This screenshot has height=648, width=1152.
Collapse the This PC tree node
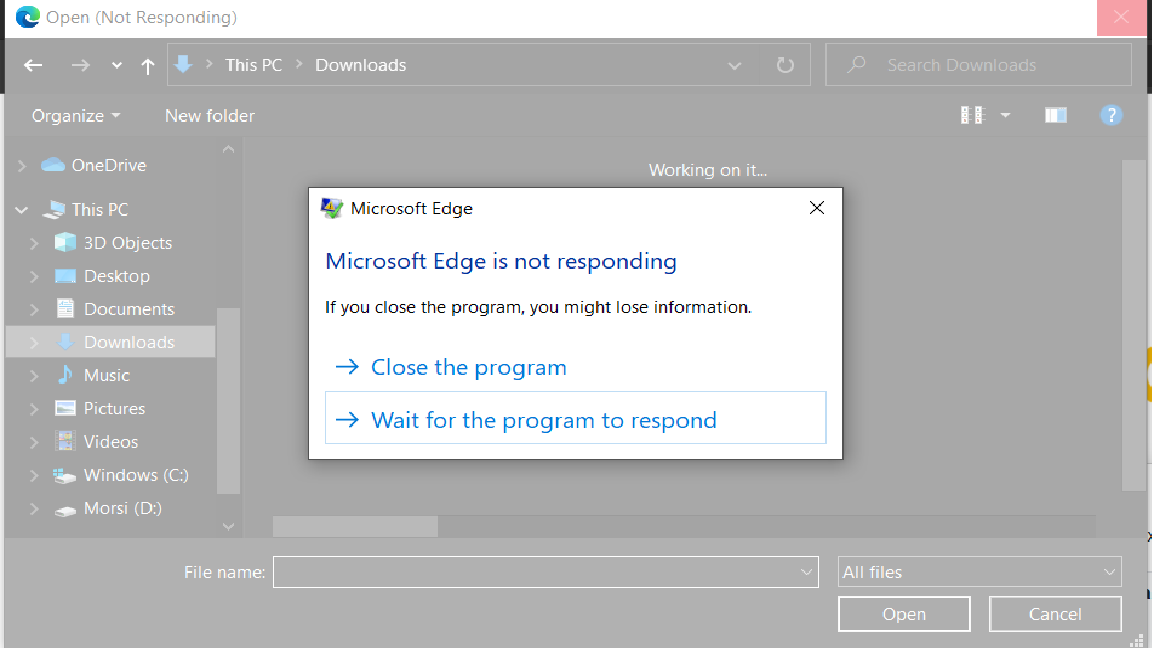(x=22, y=209)
